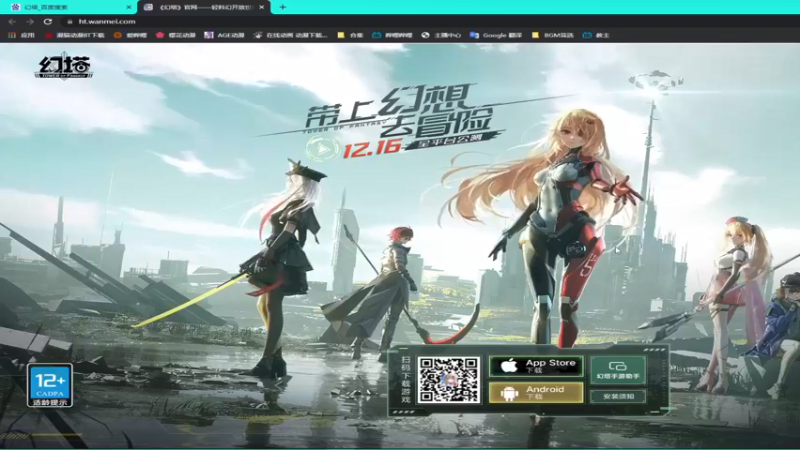Viewport: 800px width, 450px height.
Task: Click the QR code for game download
Action: 449,380
